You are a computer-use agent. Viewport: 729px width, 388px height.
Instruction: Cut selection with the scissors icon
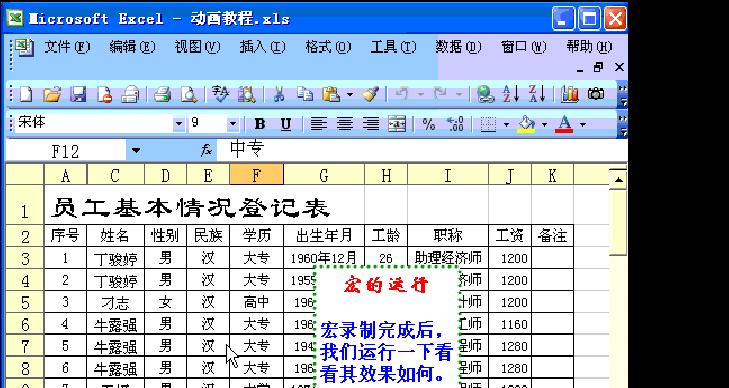[278, 95]
